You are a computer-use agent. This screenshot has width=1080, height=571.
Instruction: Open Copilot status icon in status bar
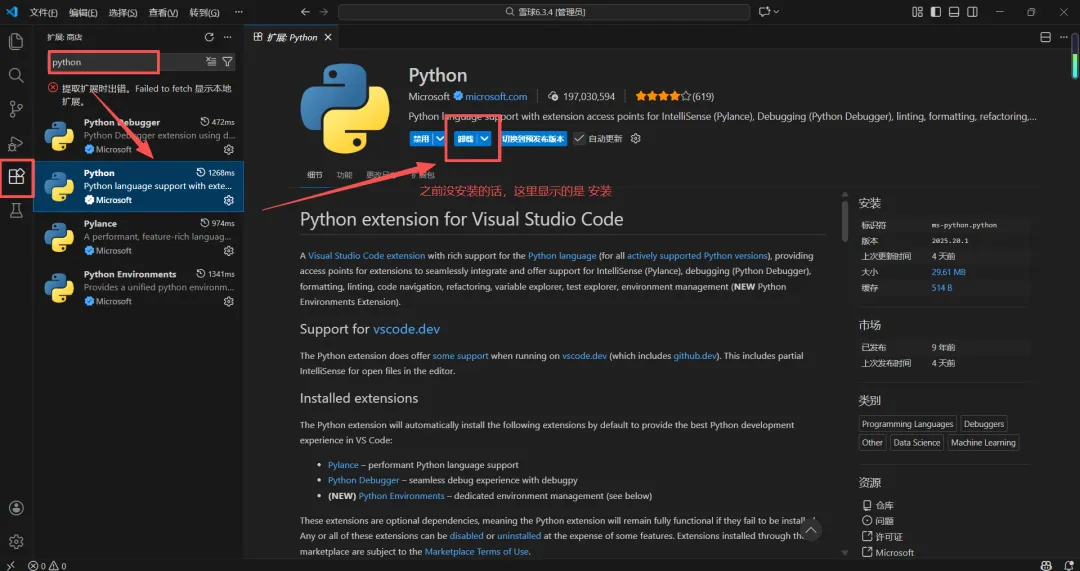click(1046, 565)
